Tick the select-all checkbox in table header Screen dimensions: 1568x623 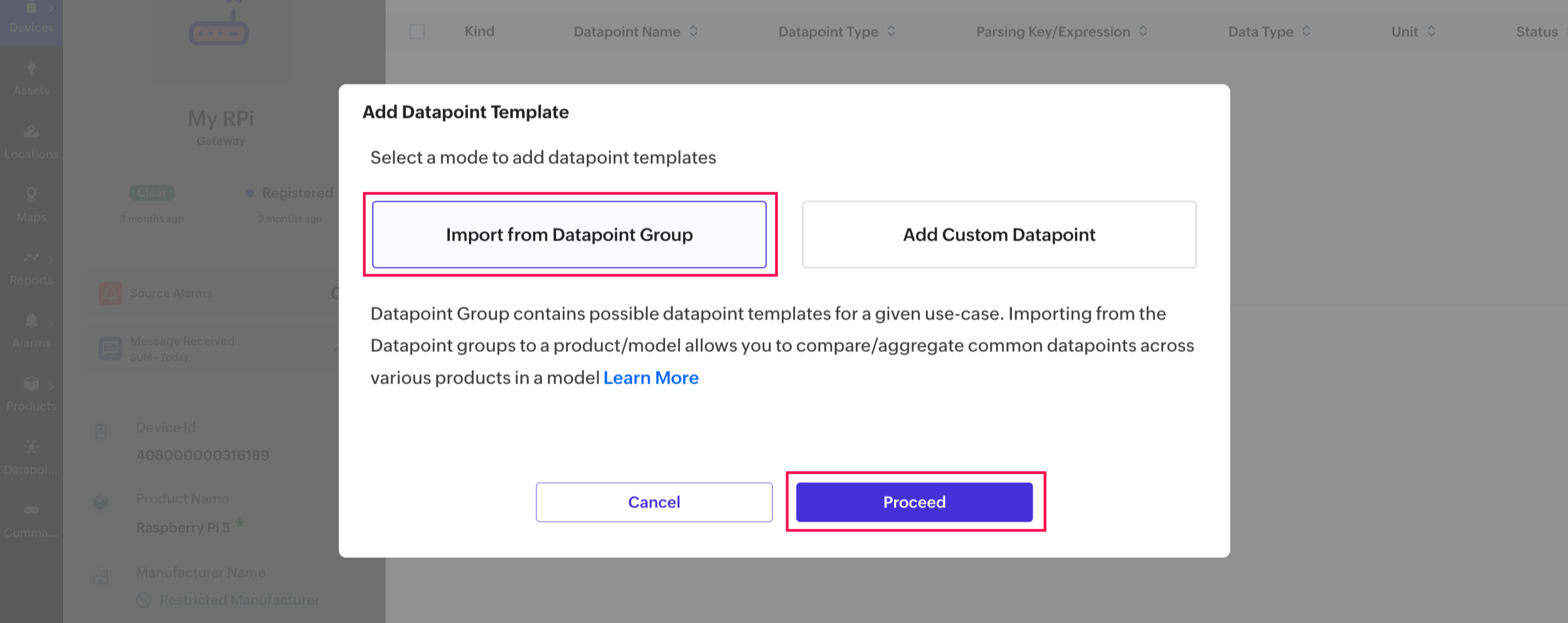(x=417, y=32)
